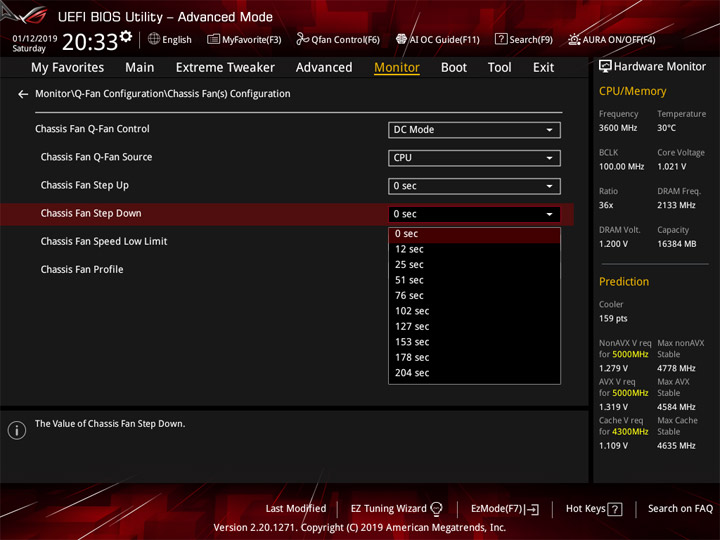Click the 16384 MB capacity value
Screen dimensions: 720x540
click(x=677, y=244)
